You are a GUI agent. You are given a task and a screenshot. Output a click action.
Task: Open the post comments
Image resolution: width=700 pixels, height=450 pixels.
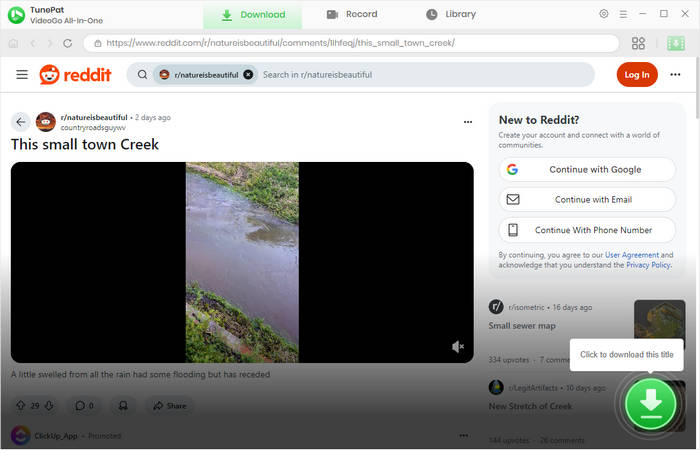click(x=84, y=405)
